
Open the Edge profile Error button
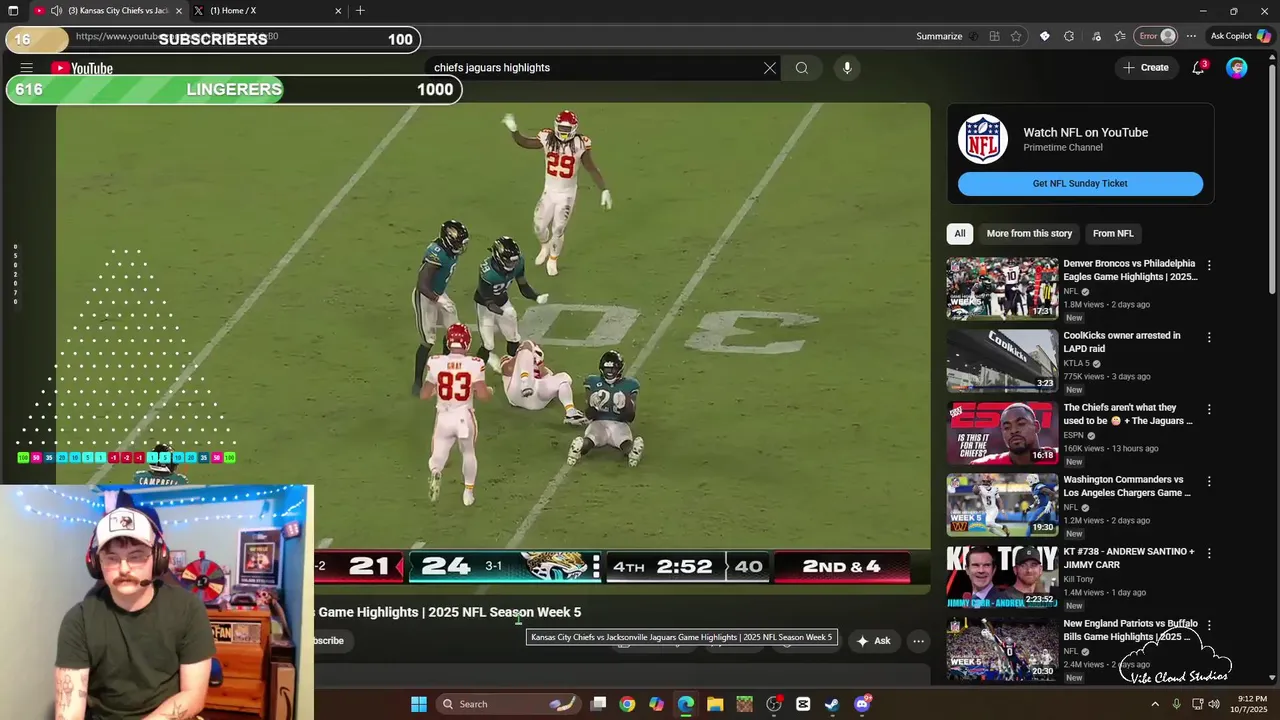pyautogui.click(x=1156, y=36)
